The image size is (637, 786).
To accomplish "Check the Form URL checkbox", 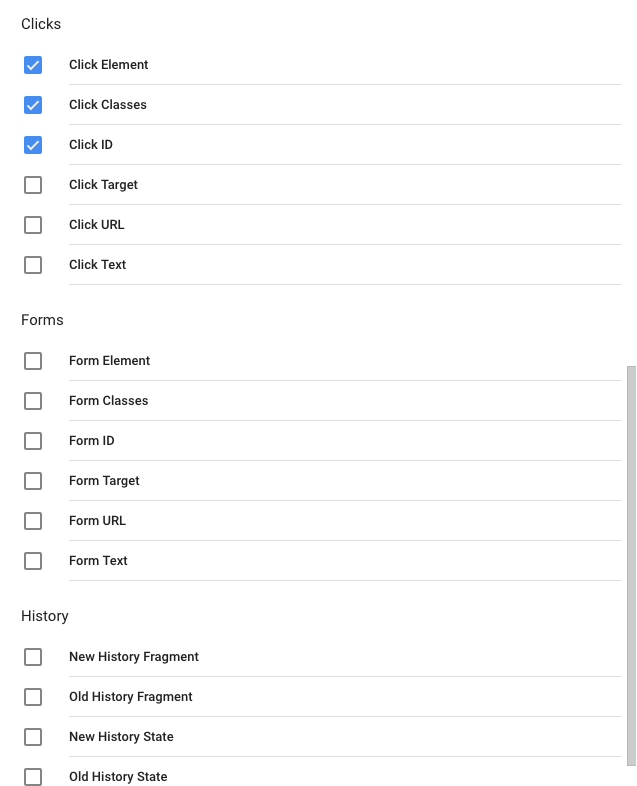I will 33,521.
